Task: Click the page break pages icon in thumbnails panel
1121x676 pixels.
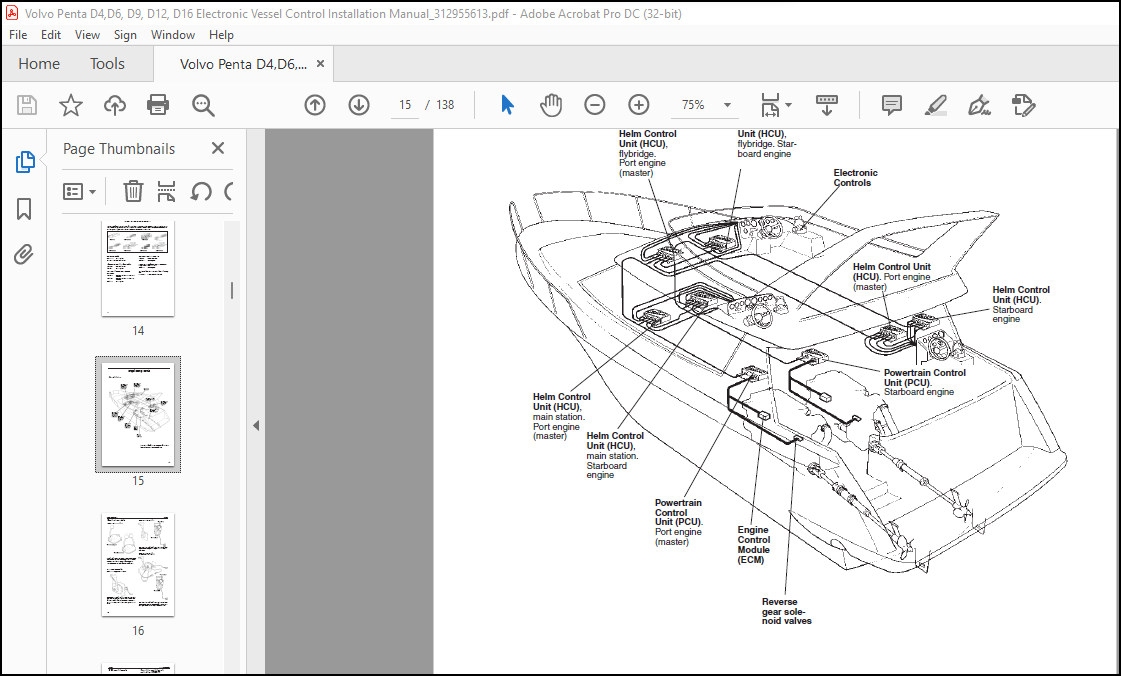Action: [166, 192]
